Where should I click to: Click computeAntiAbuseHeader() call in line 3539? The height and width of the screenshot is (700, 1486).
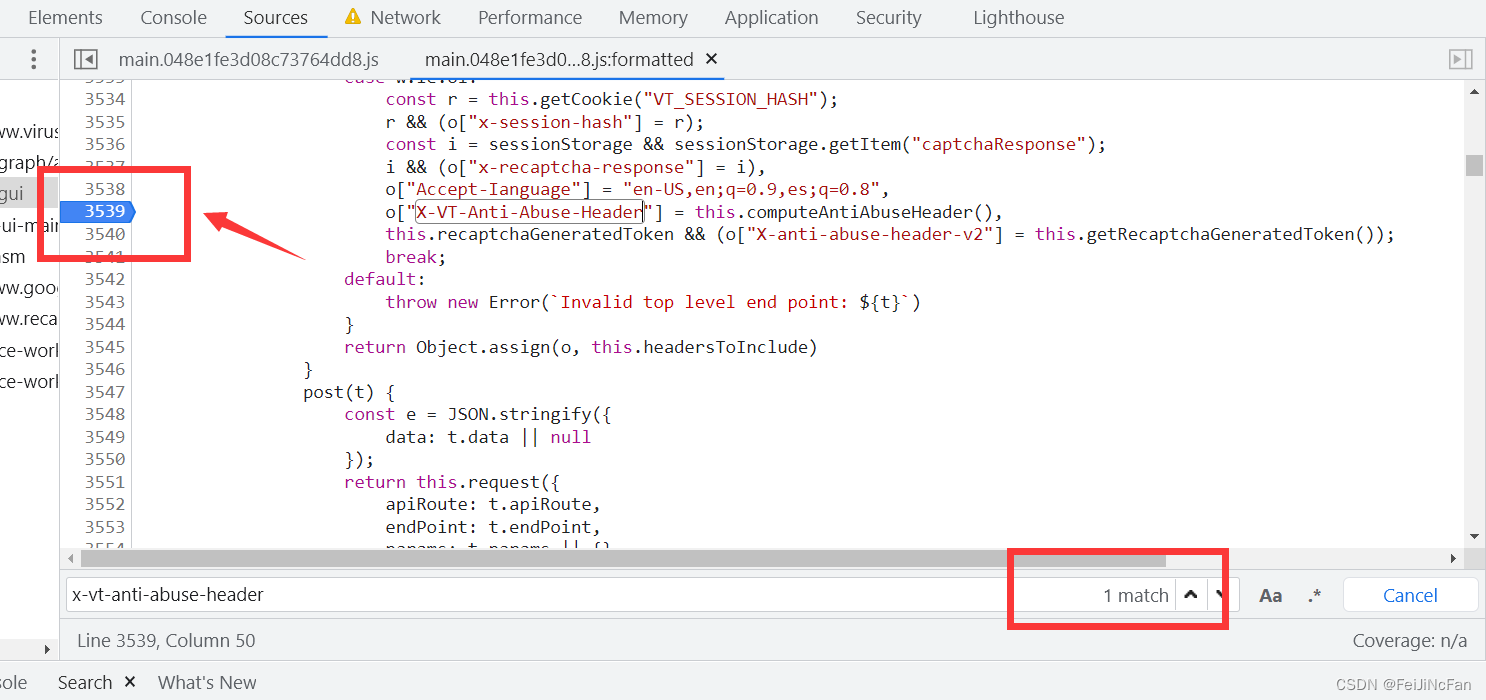click(x=848, y=211)
